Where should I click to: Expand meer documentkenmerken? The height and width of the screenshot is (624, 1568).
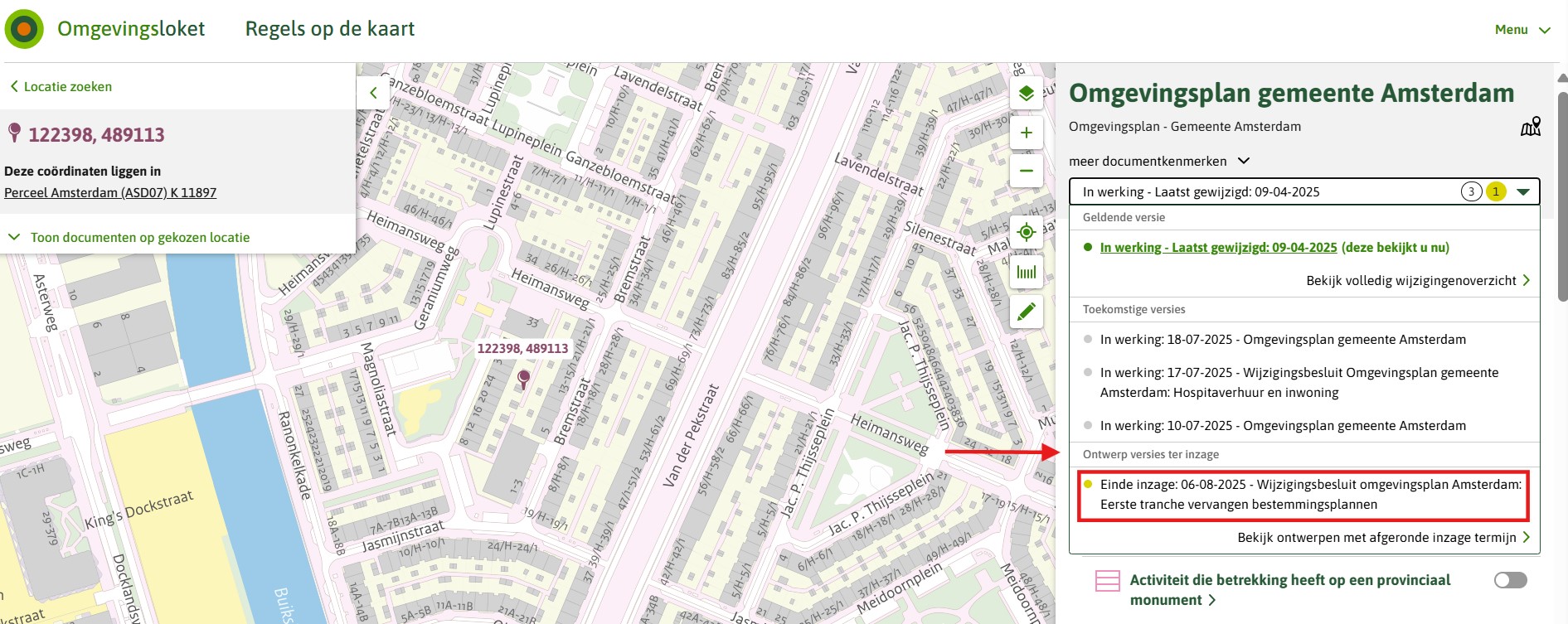(1158, 161)
